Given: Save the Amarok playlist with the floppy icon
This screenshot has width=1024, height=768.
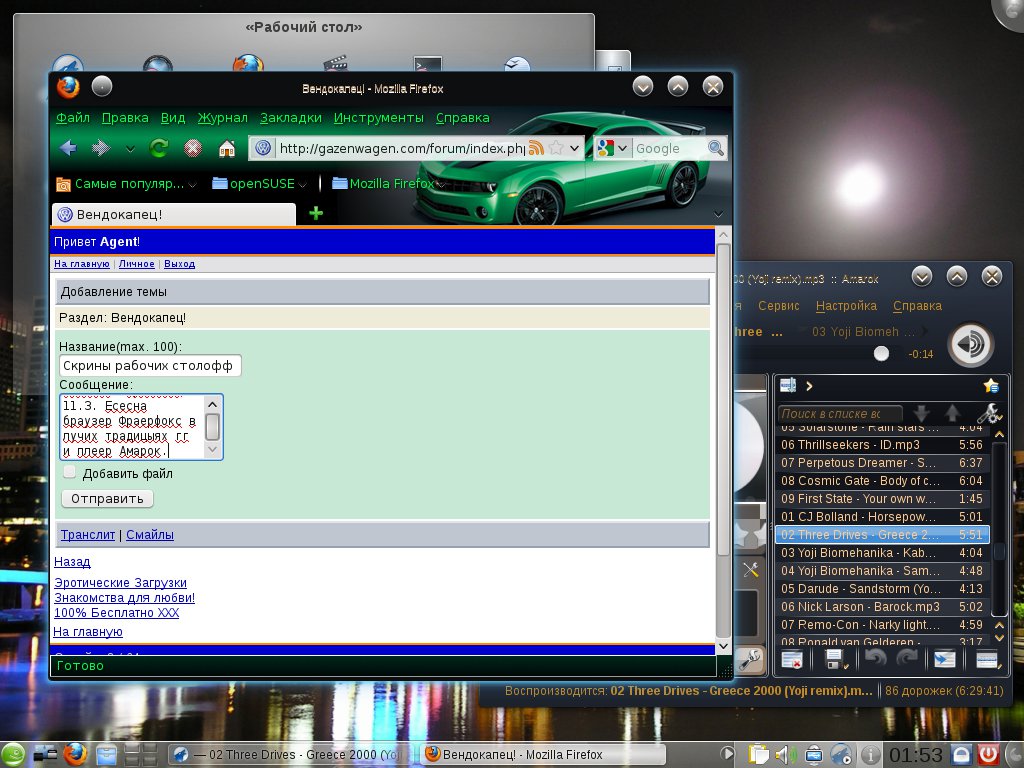Looking at the screenshot, I should pos(836,660).
